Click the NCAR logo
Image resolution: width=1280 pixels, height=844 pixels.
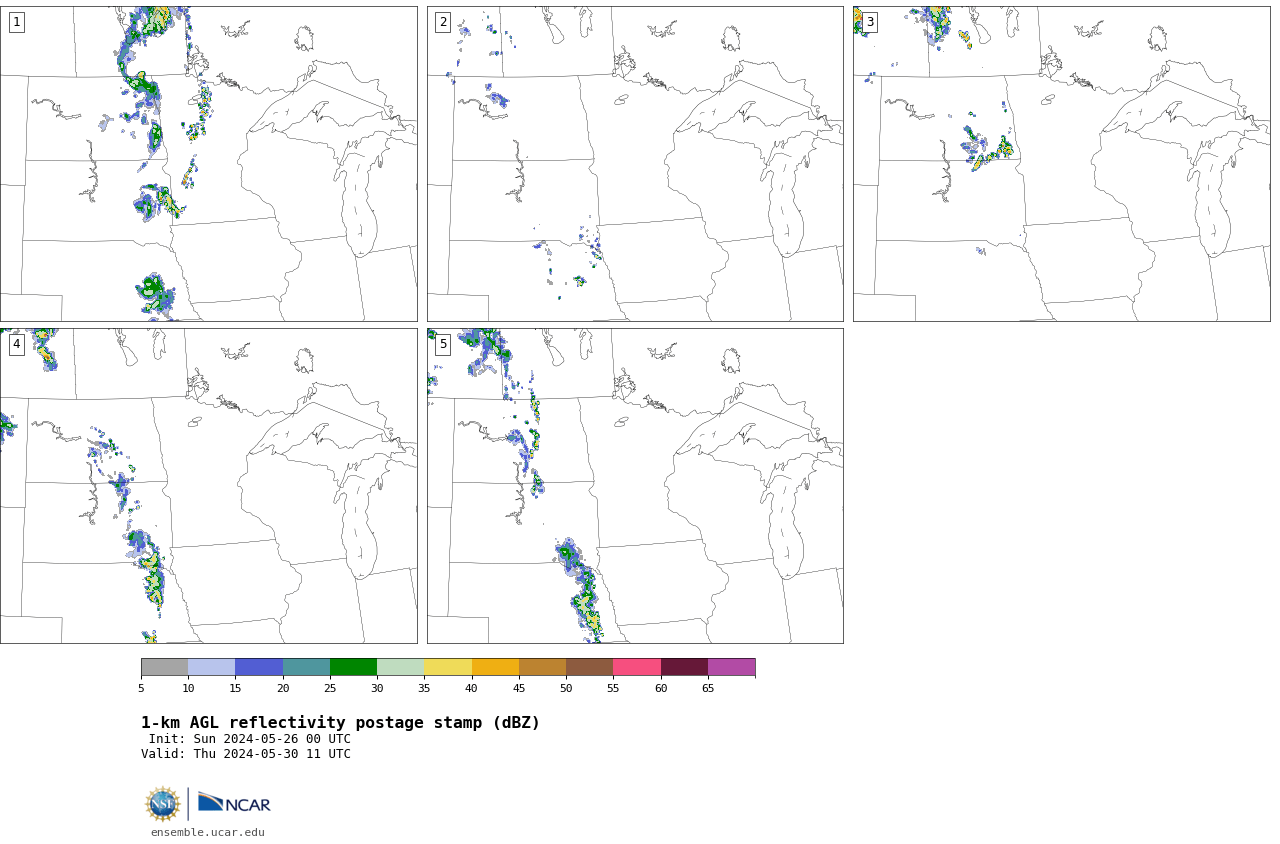[234, 803]
